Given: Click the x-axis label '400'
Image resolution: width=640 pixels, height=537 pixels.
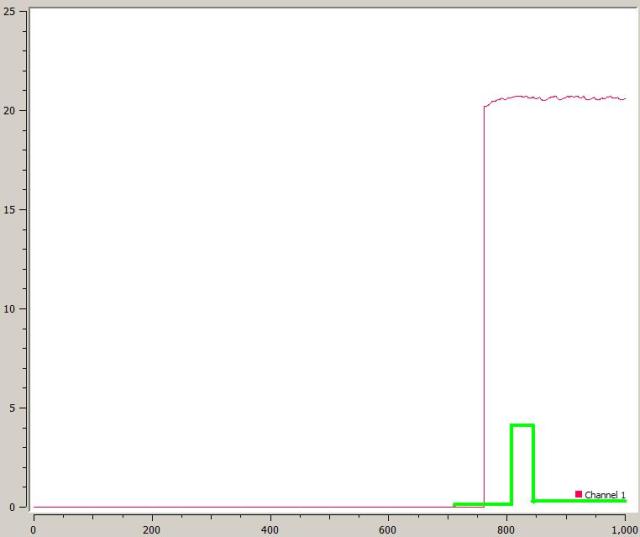Looking at the screenshot, I should [270, 530].
